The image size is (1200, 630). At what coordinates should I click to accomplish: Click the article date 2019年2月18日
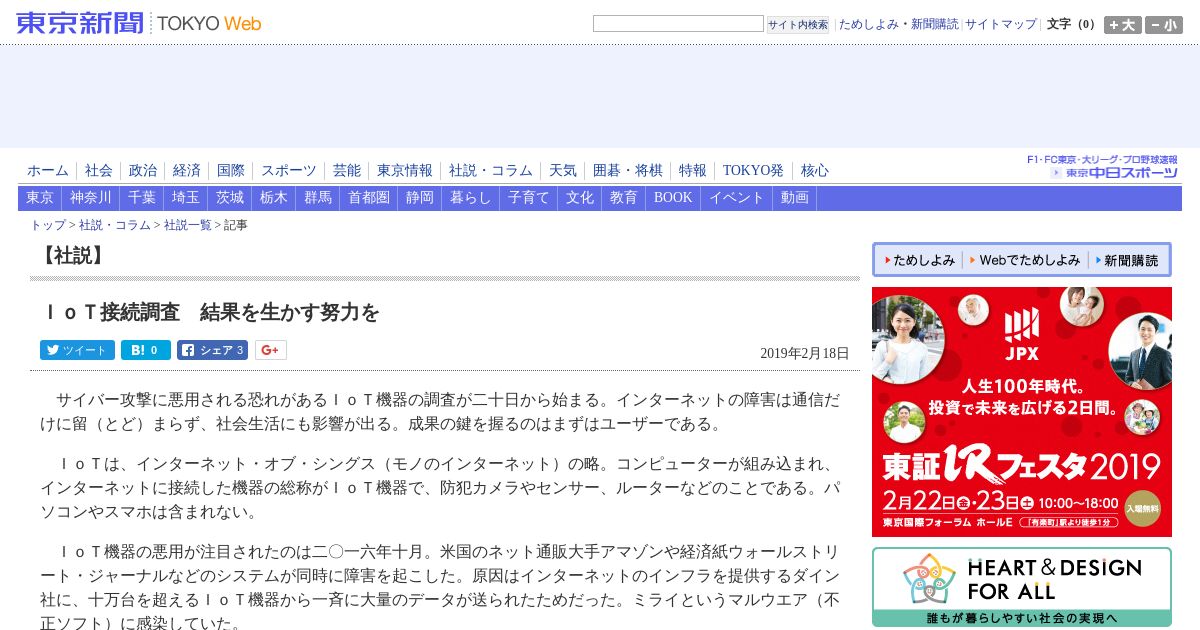(x=804, y=353)
